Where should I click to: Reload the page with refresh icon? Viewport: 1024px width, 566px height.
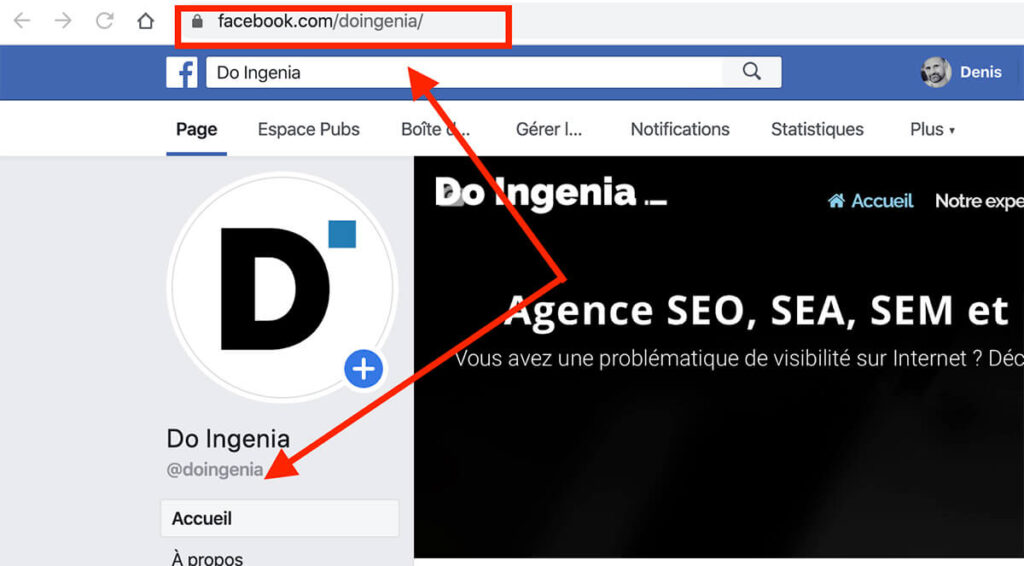point(104,21)
